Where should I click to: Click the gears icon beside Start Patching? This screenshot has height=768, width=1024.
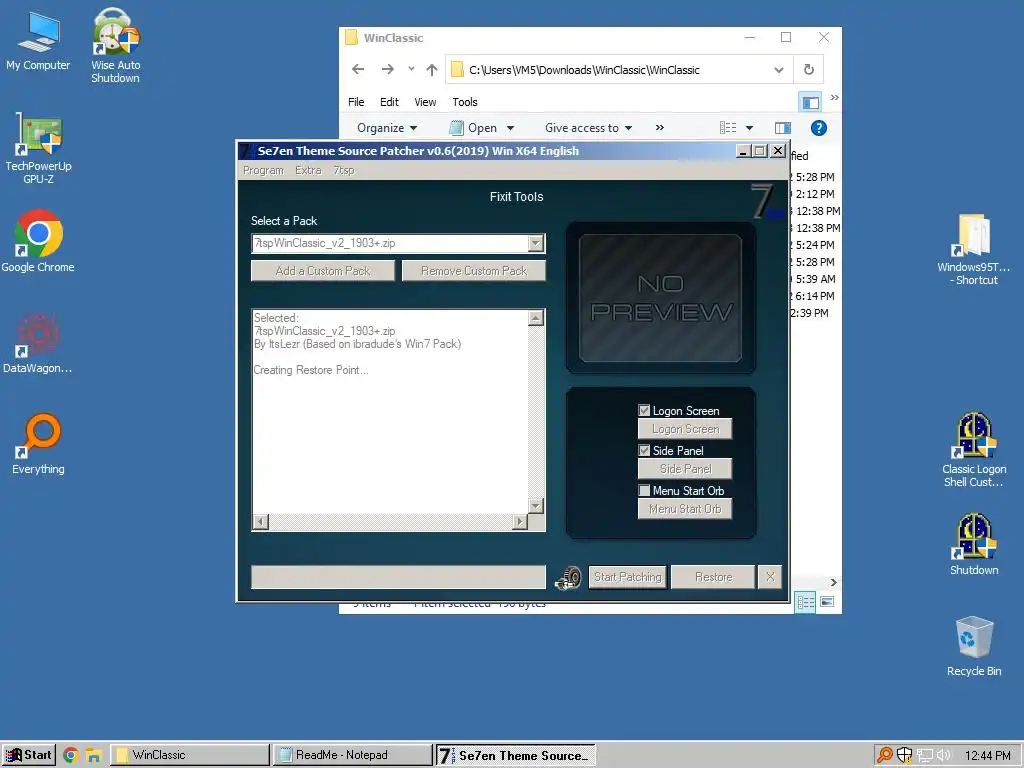click(568, 577)
